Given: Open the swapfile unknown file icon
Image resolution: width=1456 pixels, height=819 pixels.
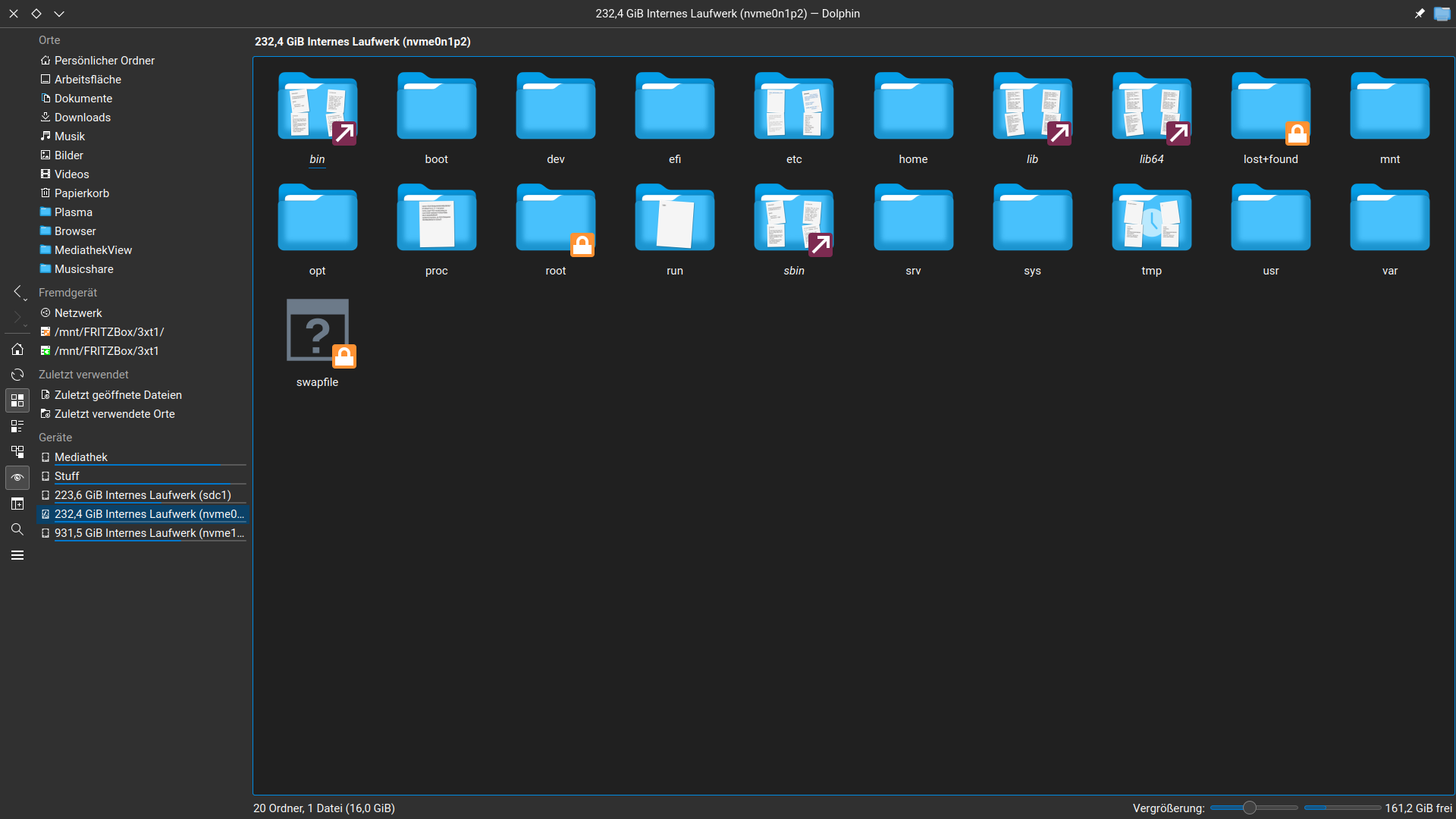Looking at the screenshot, I should click(318, 331).
